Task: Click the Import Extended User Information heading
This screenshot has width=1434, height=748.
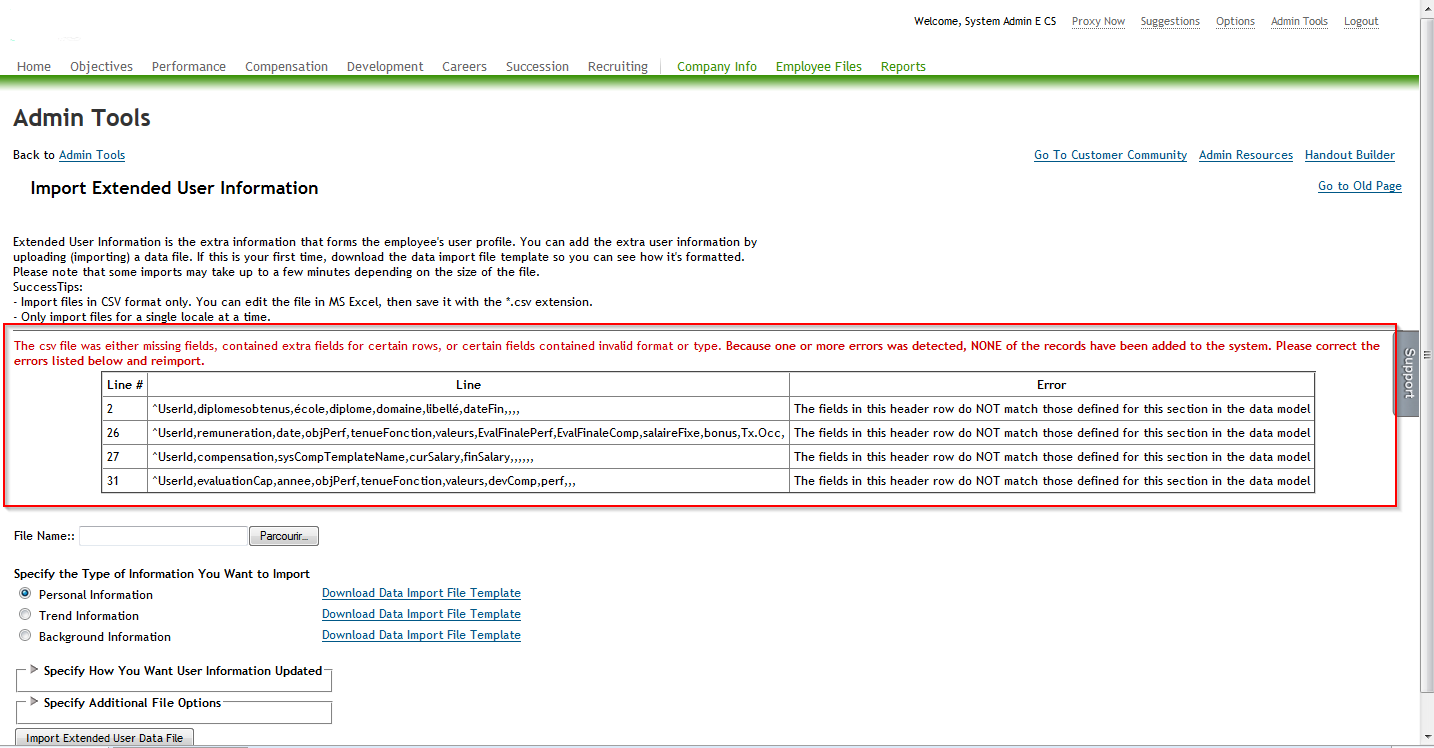Action: pos(174,188)
